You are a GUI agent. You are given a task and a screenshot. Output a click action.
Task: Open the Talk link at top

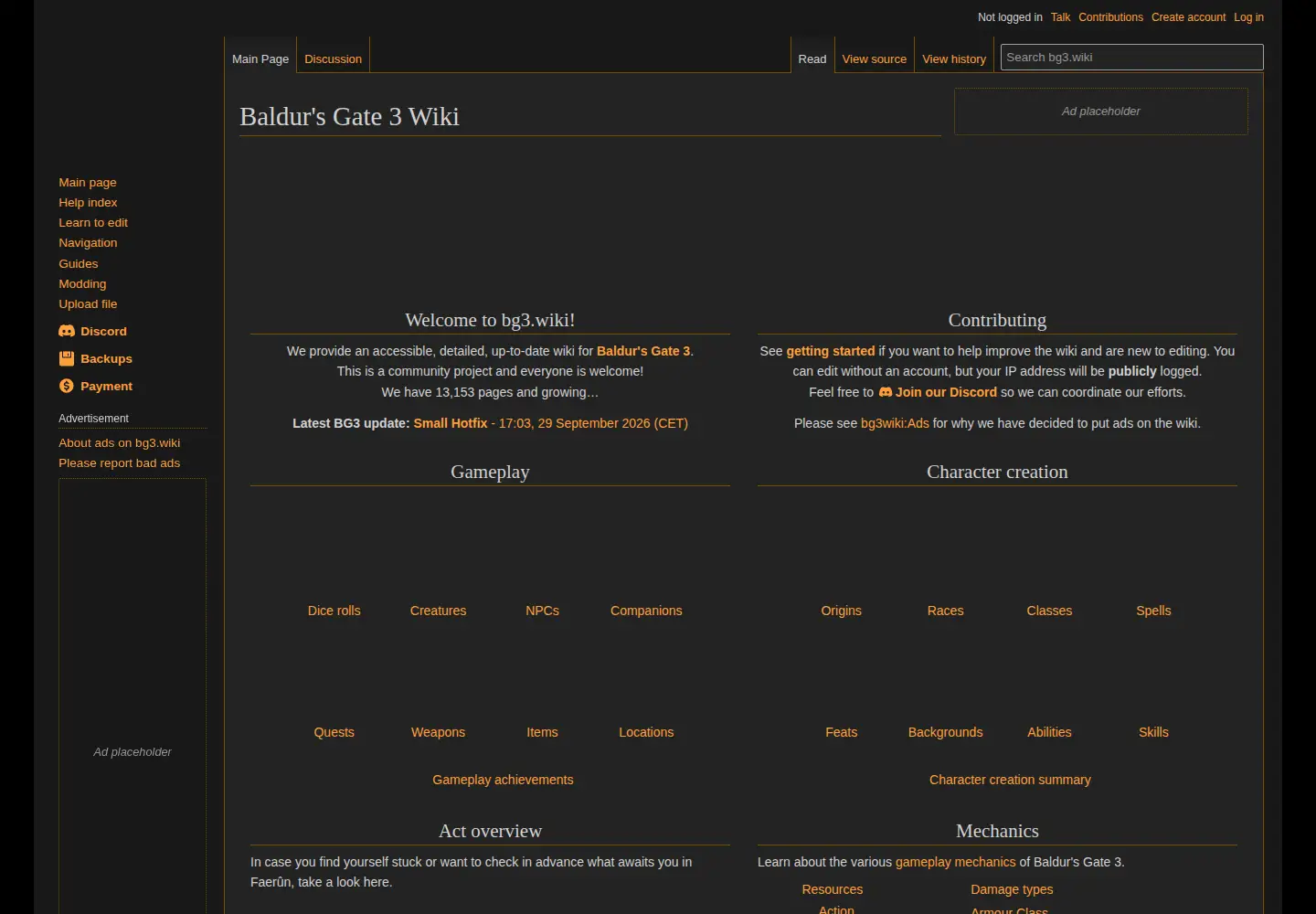pos(1060,17)
